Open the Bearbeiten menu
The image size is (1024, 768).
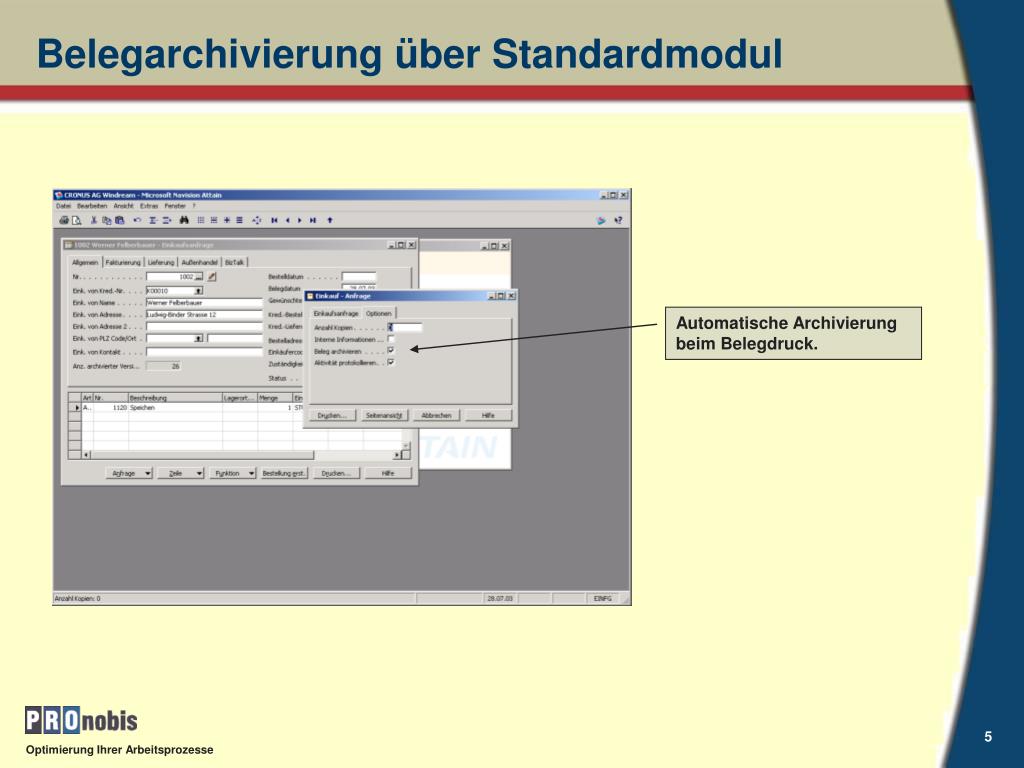(x=92, y=206)
